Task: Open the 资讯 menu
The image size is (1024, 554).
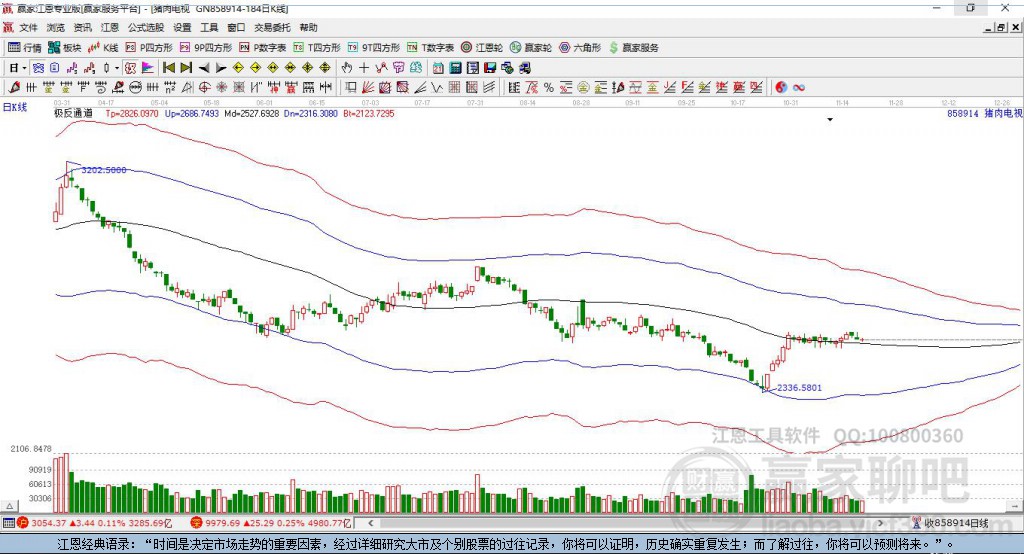Action: click(82, 27)
